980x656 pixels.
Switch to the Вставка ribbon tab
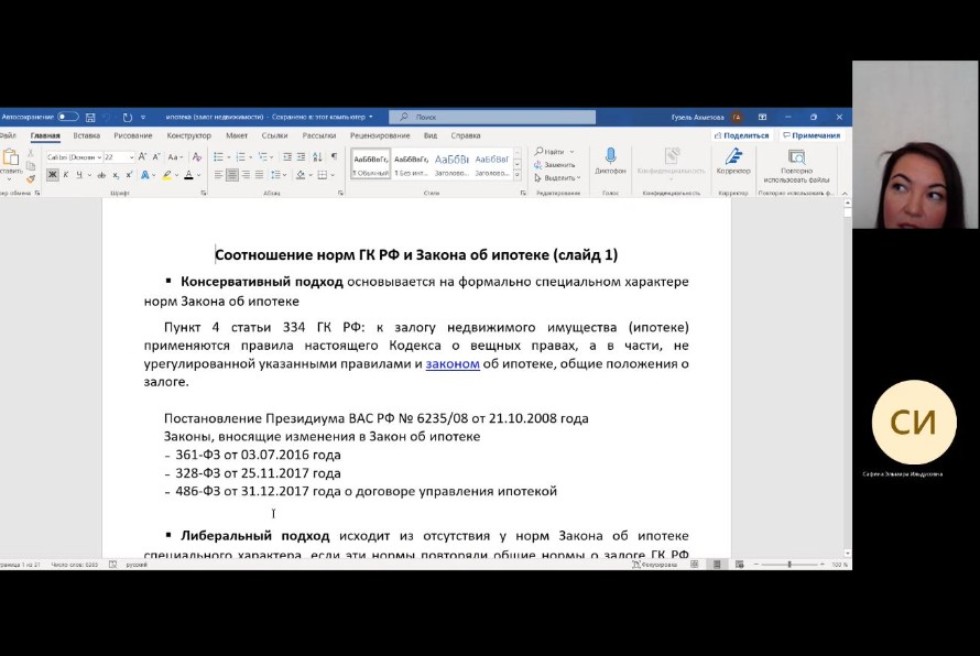[86, 136]
